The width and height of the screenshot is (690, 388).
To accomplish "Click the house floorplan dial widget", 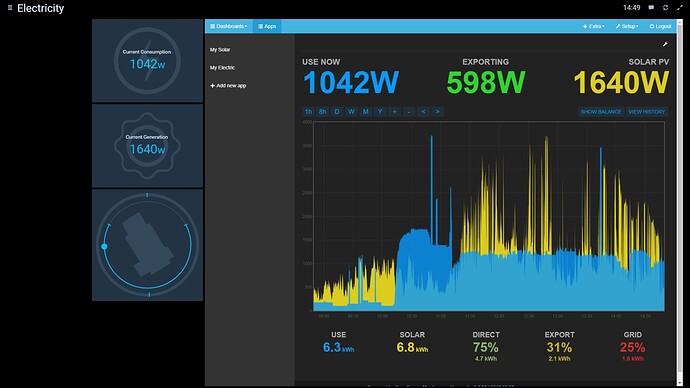I will click(147, 245).
